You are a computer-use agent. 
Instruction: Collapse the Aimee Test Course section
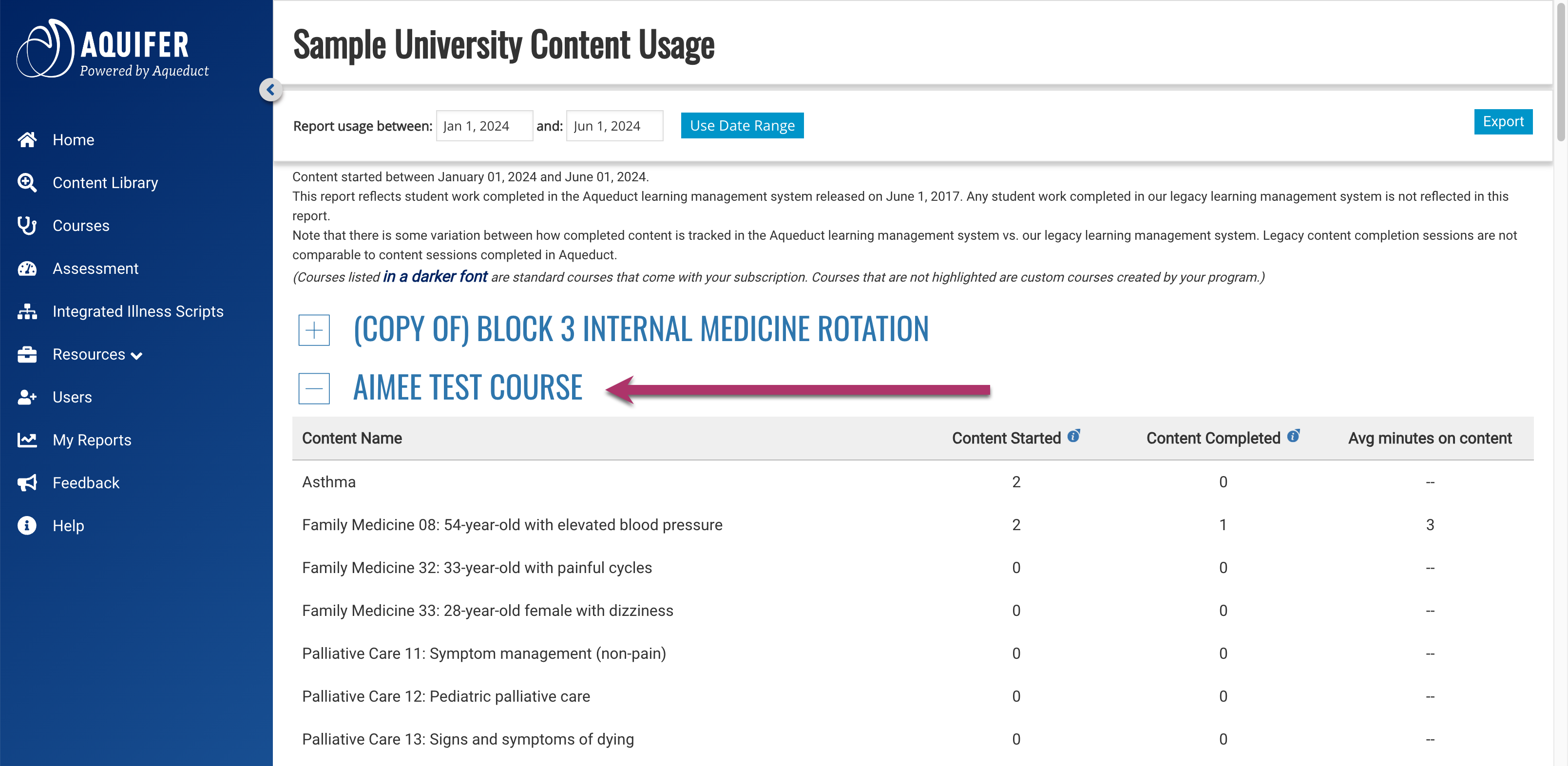(314, 388)
